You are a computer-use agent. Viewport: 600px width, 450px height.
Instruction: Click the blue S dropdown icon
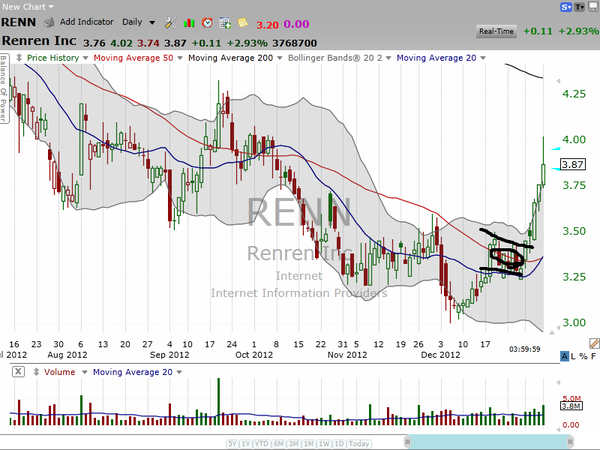[x=566, y=7]
